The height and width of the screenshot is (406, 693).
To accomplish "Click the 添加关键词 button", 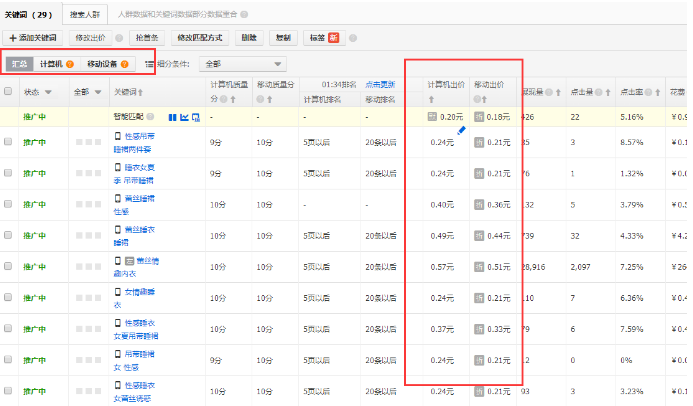I will coord(33,38).
